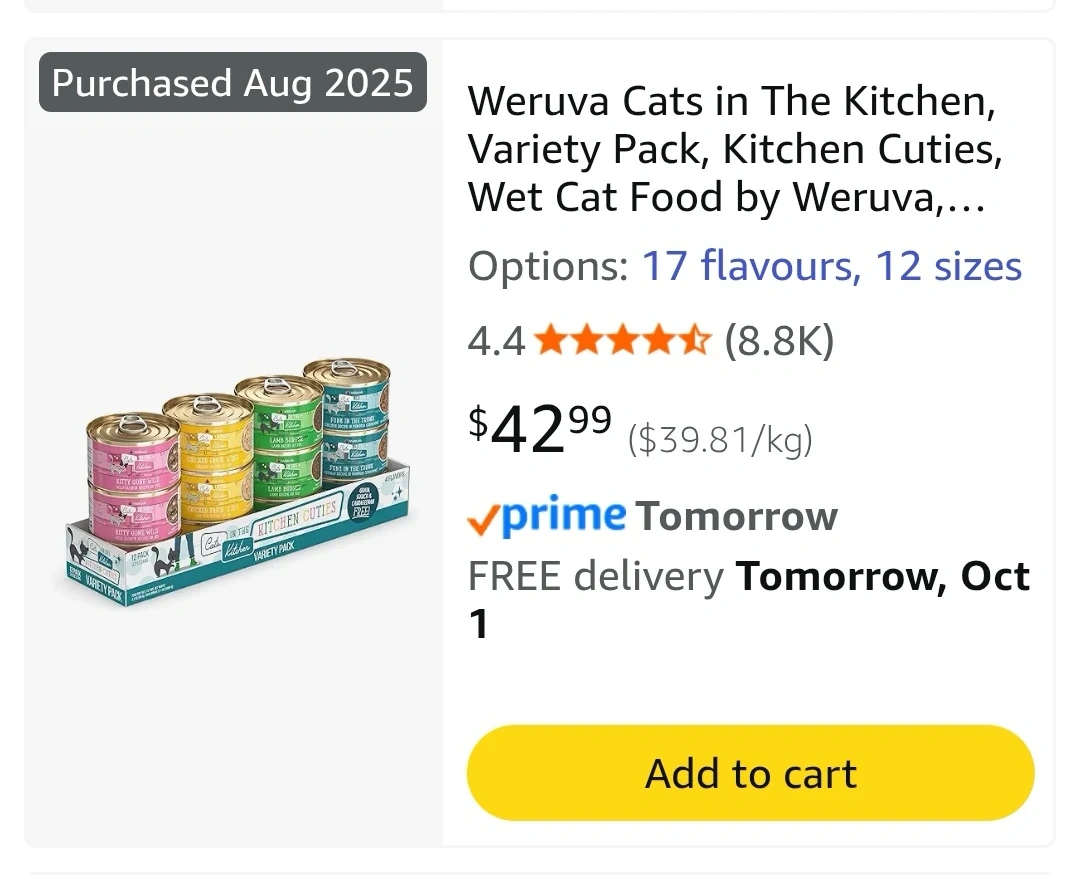The height and width of the screenshot is (875, 1080).
Task: Click the half-filled fifth rating star
Action: point(695,342)
